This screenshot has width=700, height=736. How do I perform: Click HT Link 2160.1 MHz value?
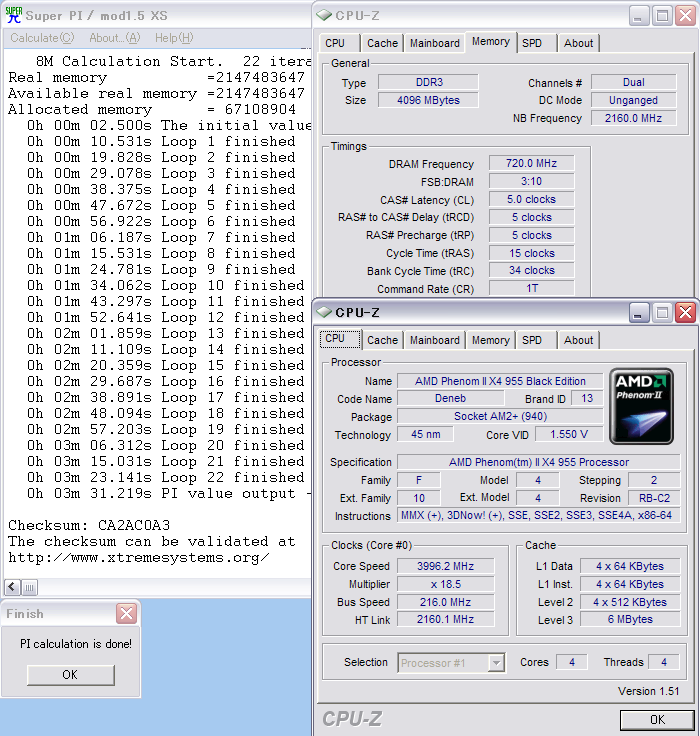pyautogui.click(x=446, y=620)
